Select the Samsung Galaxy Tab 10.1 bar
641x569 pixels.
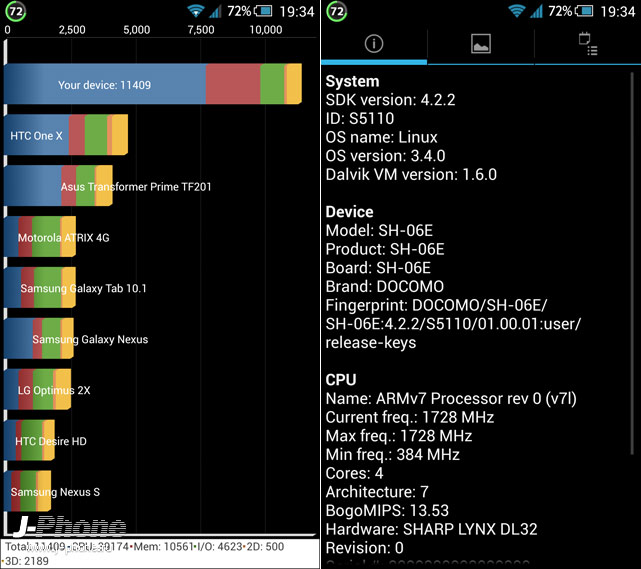coord(40,287)
